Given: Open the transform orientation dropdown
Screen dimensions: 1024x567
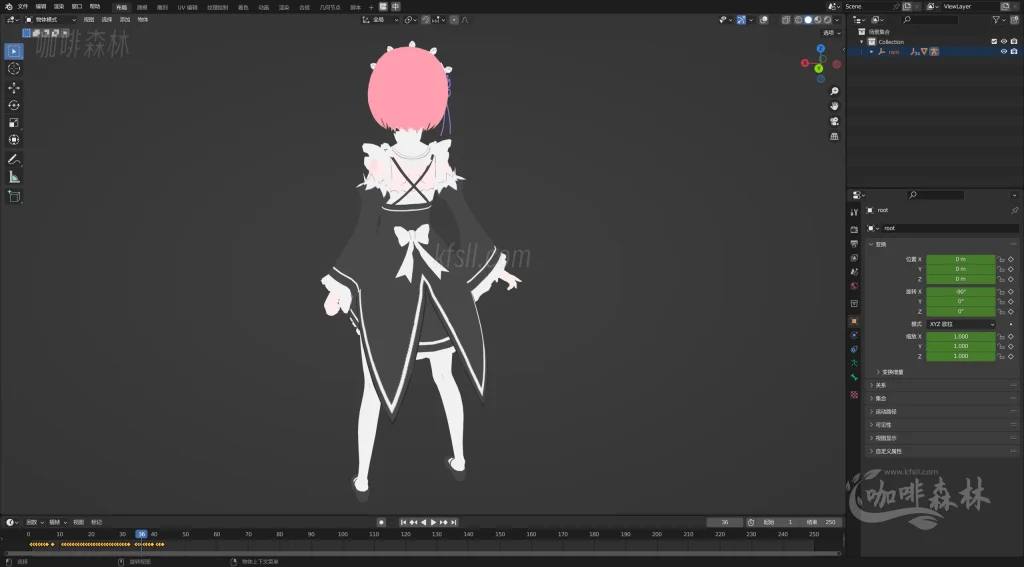Looking at the screenshot, I should [380, 20].
